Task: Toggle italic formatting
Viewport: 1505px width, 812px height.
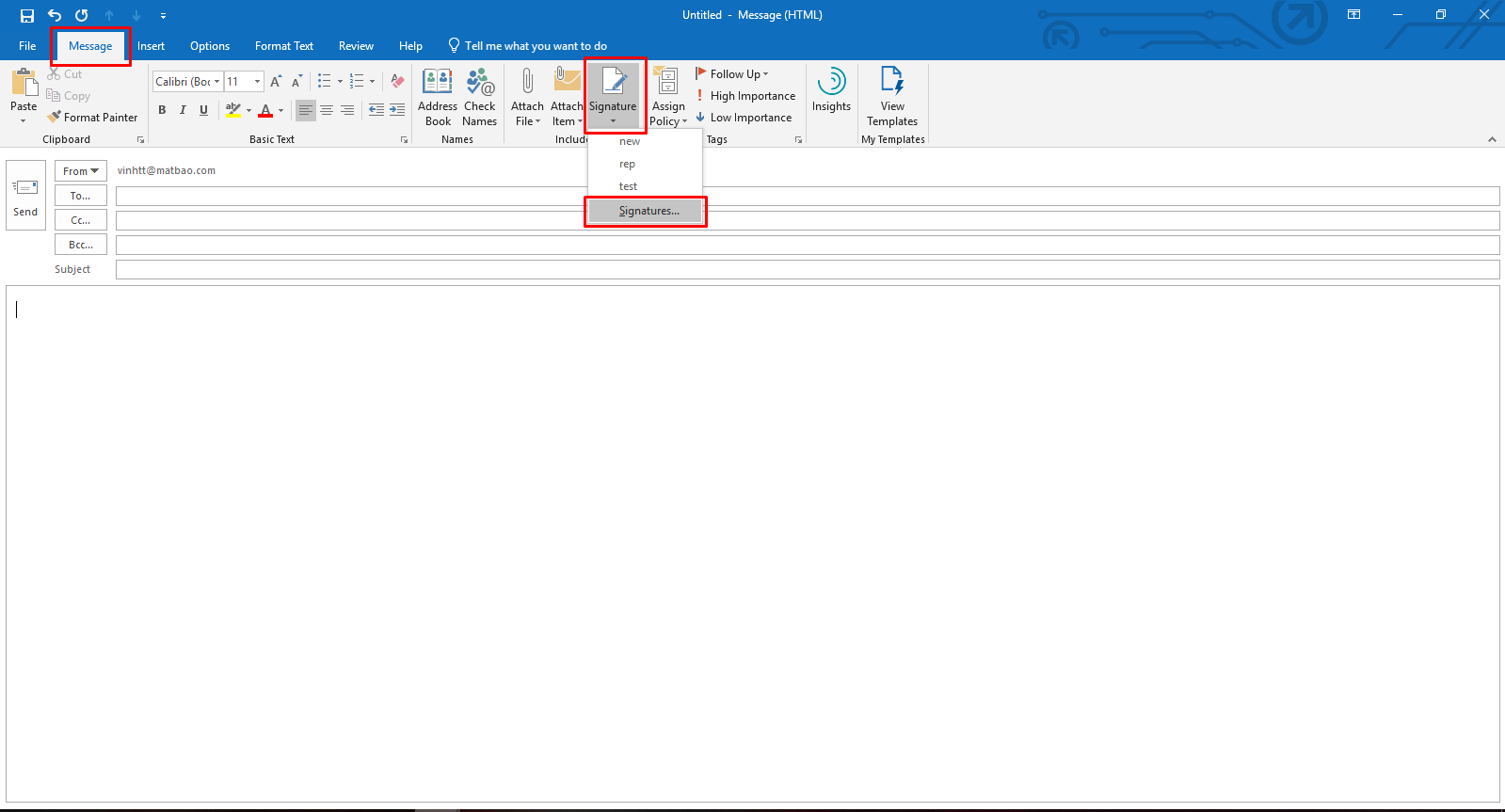Action: pos(183,110)
